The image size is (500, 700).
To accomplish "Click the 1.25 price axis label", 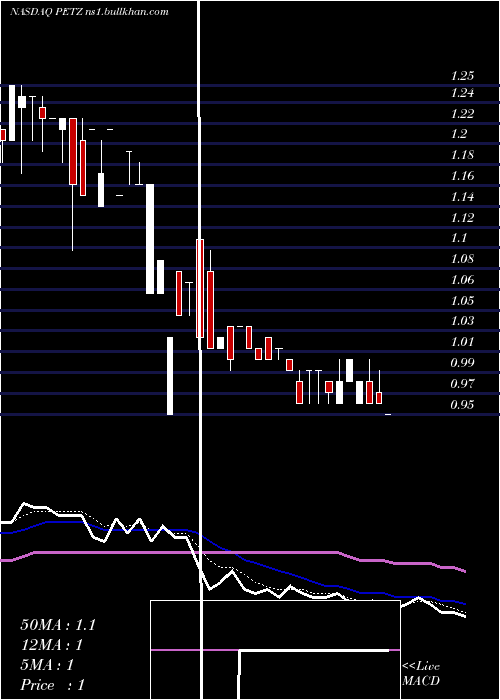I will coord(462,76).
